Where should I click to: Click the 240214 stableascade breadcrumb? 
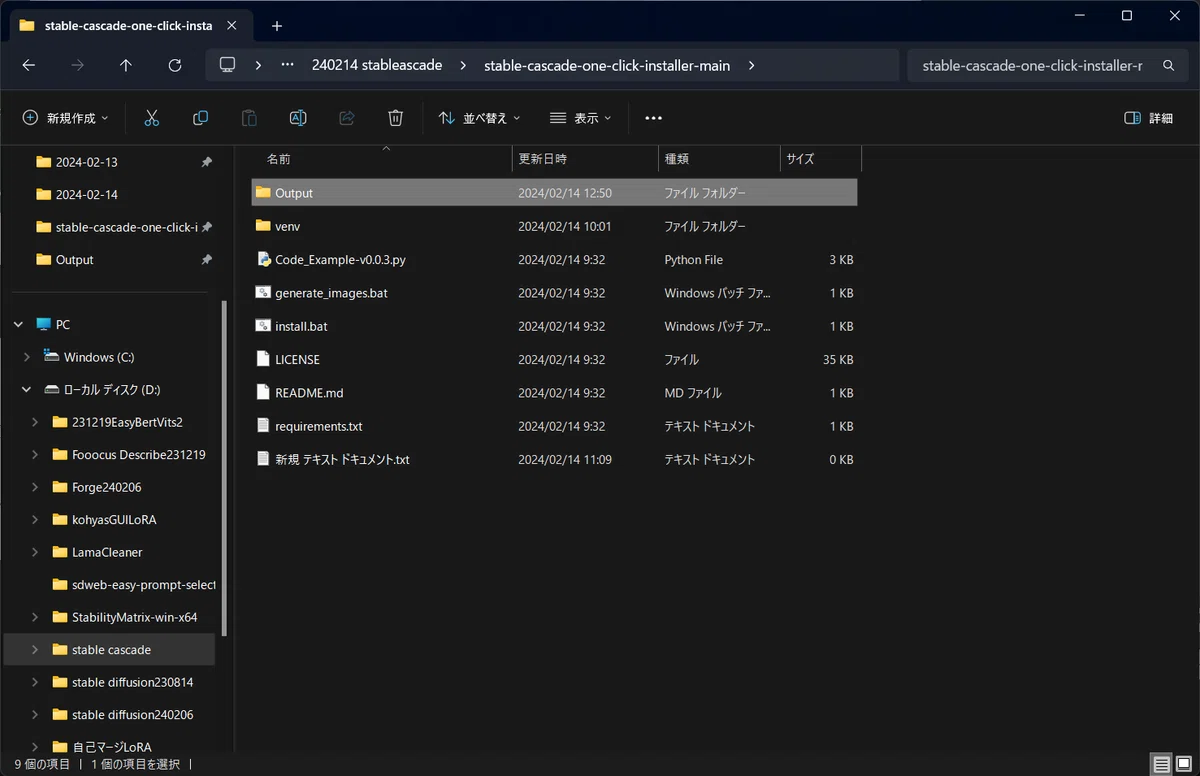376,65
